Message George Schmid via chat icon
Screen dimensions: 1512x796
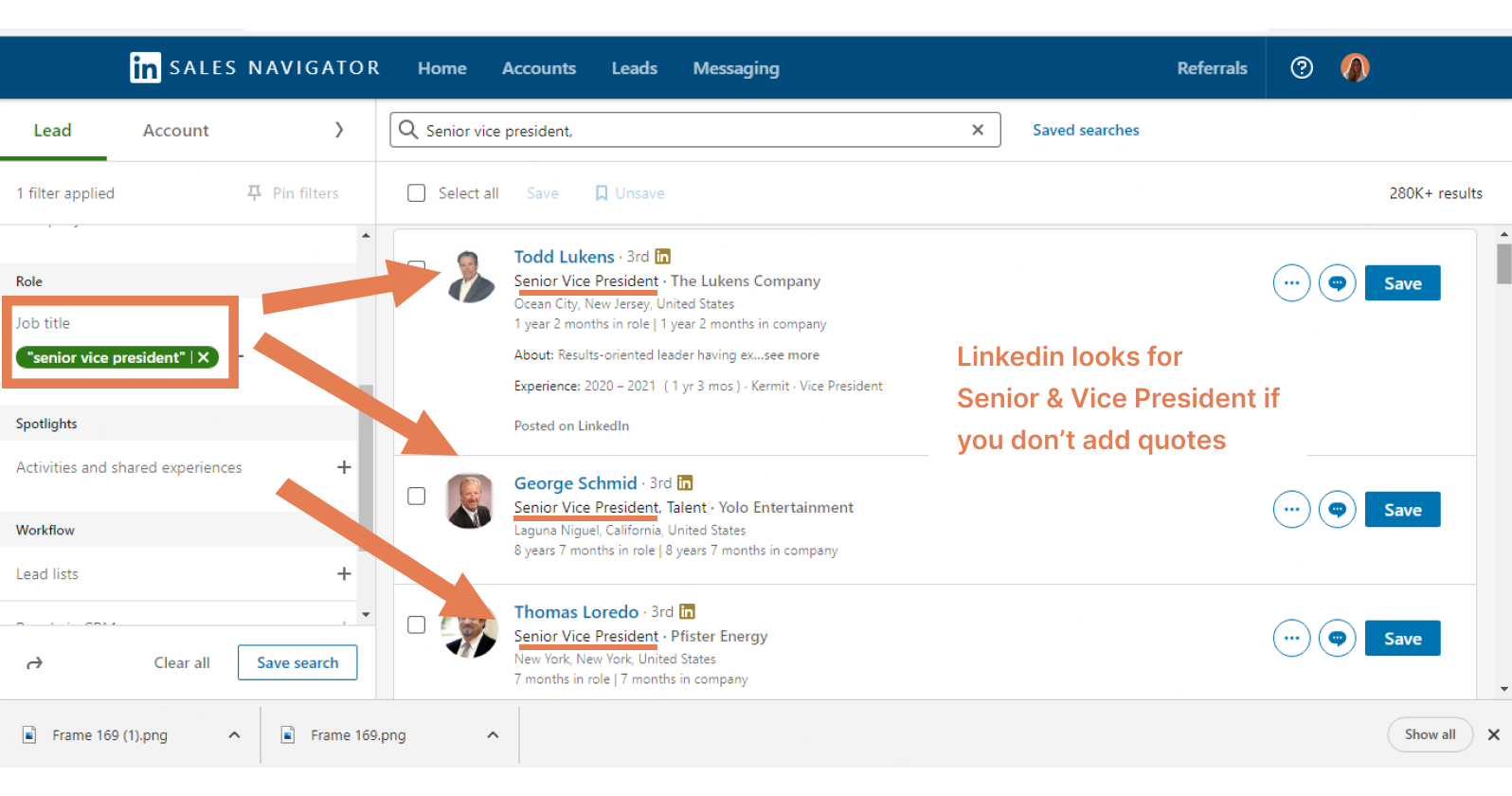(1337, 509)
